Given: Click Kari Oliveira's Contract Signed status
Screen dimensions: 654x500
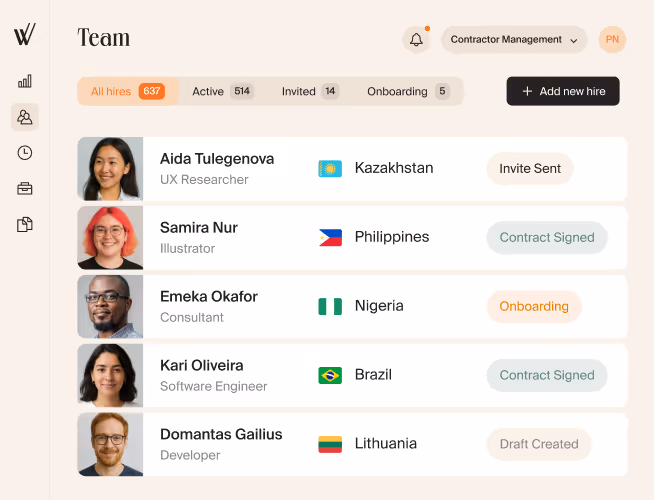Looking at the screenshot, I should point(547,375).
